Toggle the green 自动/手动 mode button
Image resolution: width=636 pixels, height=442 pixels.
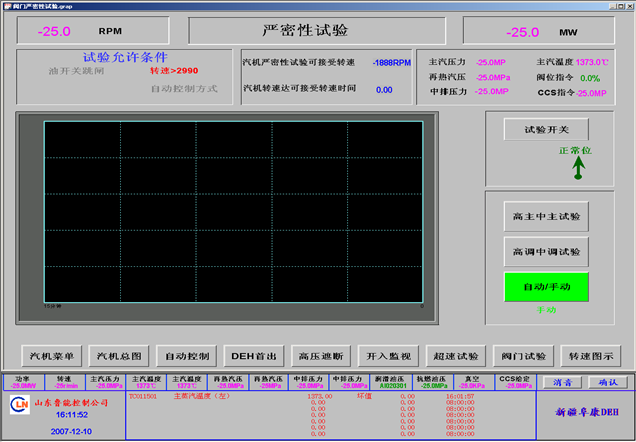(546, 287)
